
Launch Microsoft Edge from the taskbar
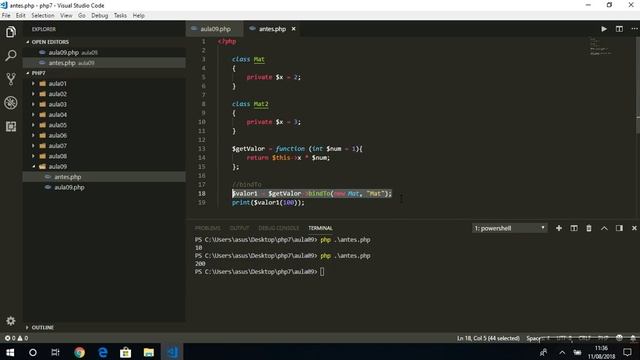coord(102,352)
